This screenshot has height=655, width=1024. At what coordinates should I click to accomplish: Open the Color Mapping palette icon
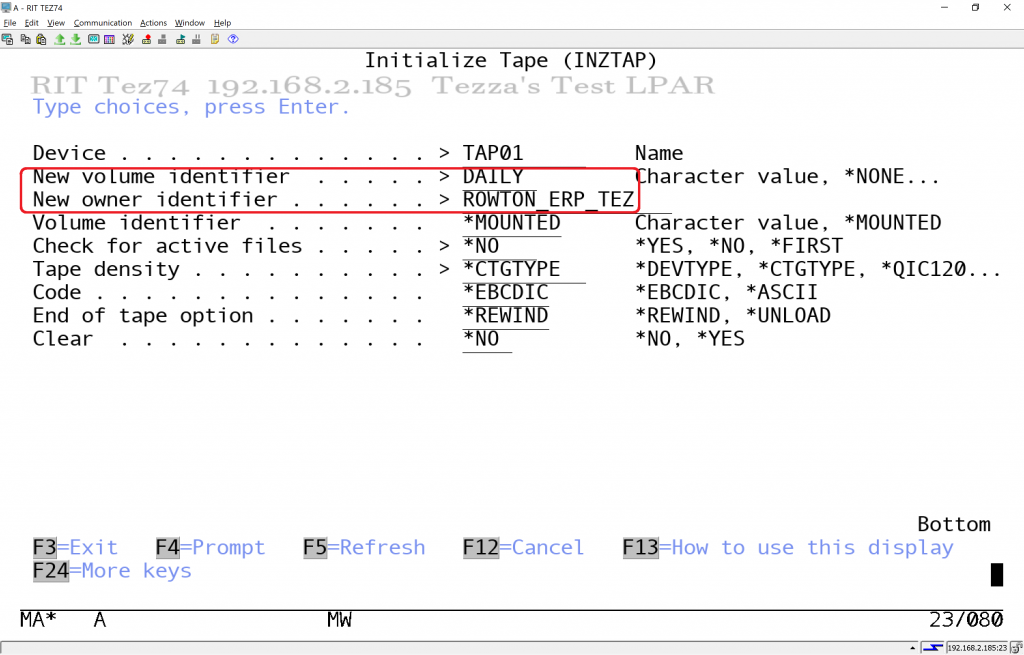[x=109, y=39]
